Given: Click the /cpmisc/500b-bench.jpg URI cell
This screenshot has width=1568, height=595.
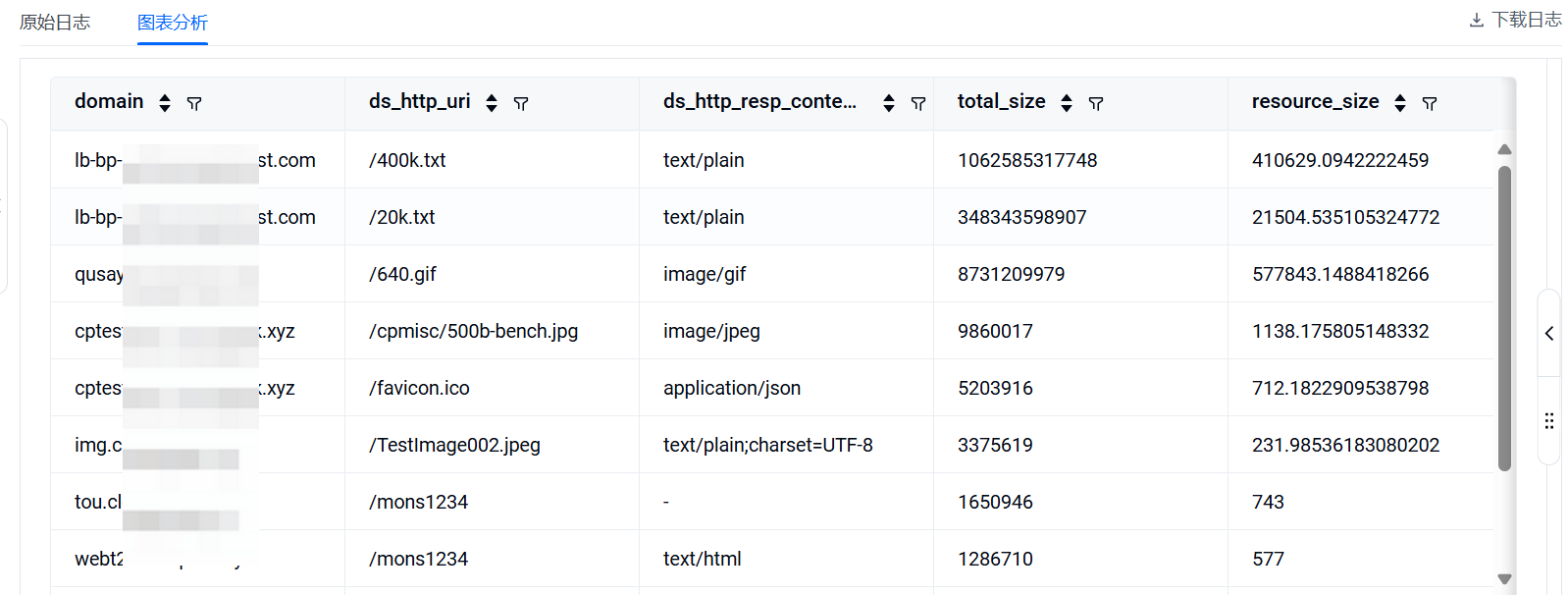Looking at the screenshot, I should (x=473, y=331).
